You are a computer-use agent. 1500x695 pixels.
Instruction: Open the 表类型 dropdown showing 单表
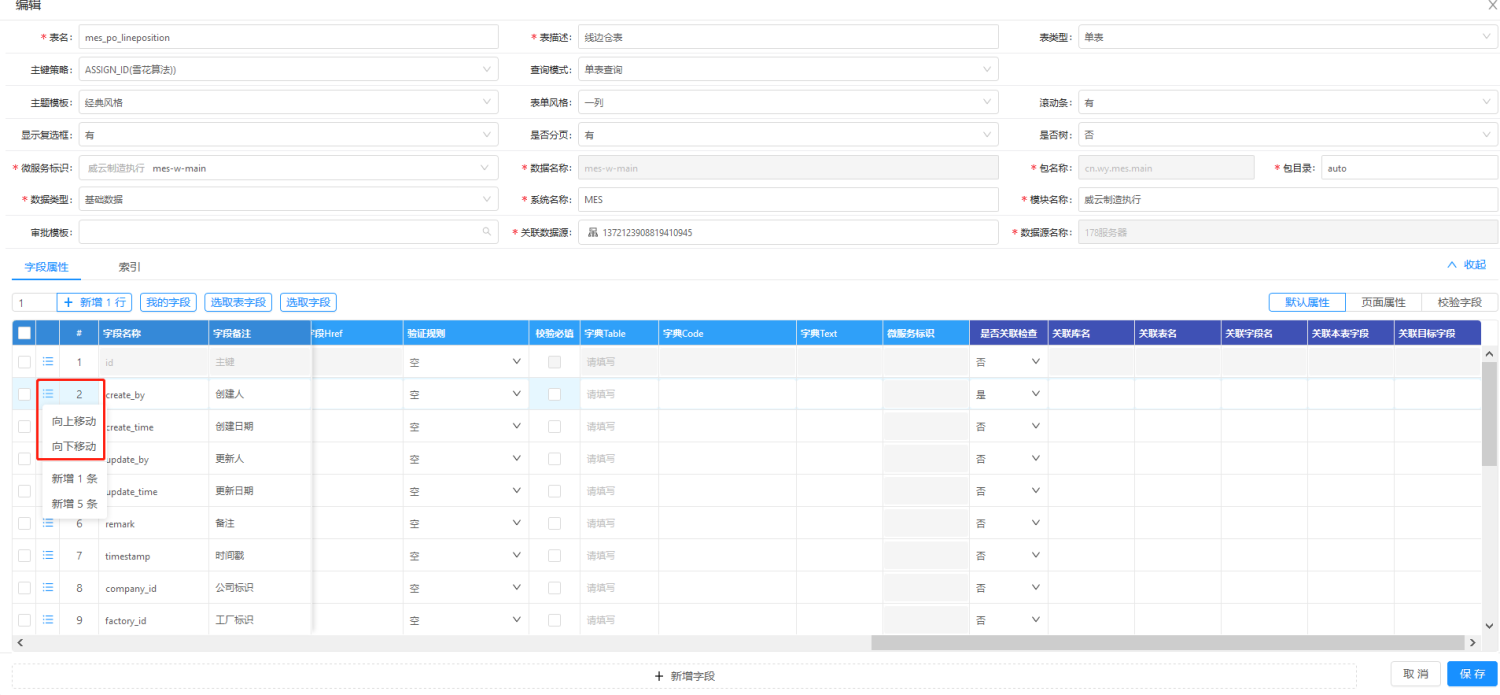(x=1285, y=36)
